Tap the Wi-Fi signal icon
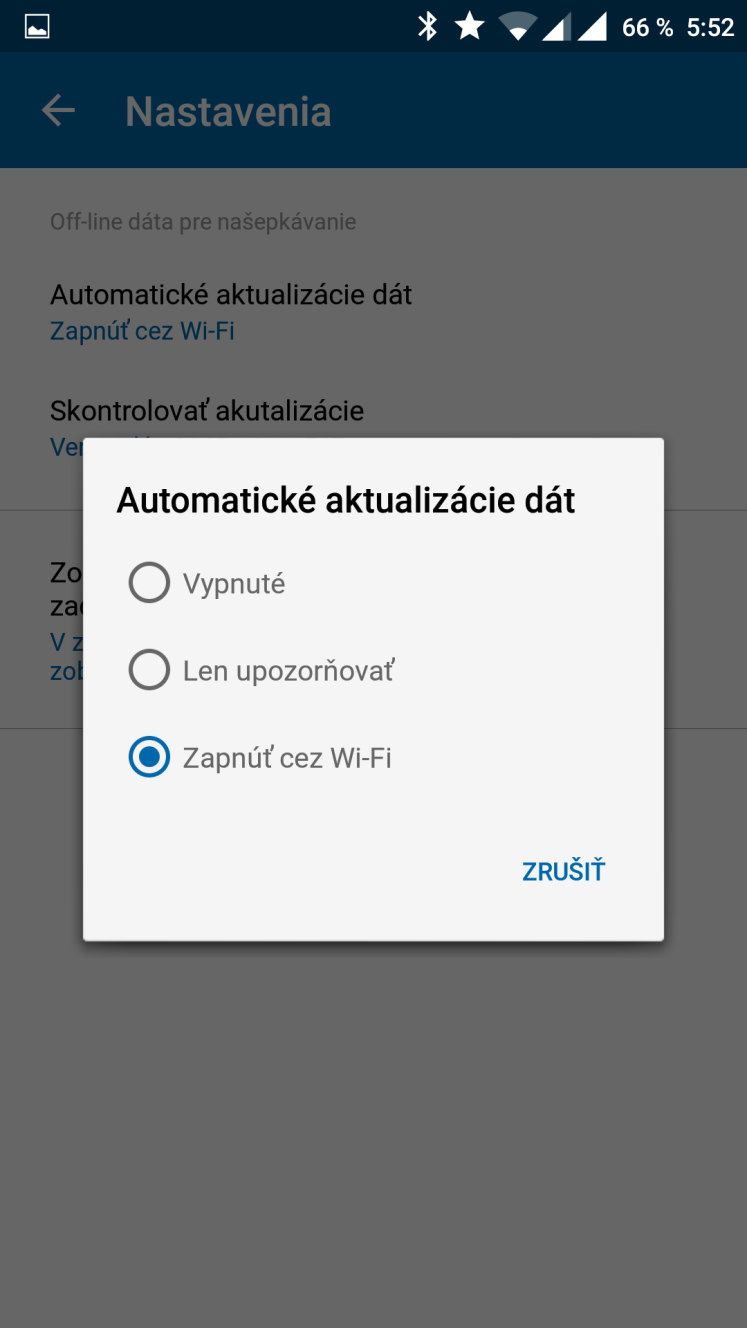747x1328 pixels. [x=517, y=27]
